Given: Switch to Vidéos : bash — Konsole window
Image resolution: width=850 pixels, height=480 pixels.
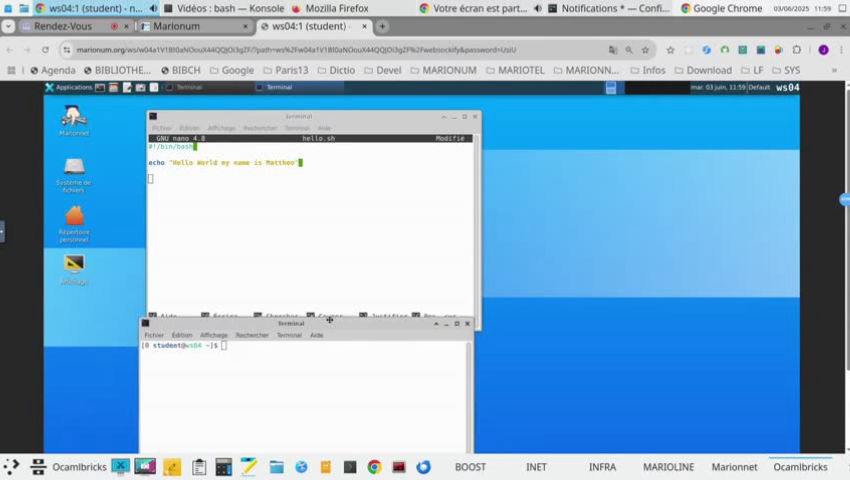Looking at the screenshot, I should [x=224, y=8].
